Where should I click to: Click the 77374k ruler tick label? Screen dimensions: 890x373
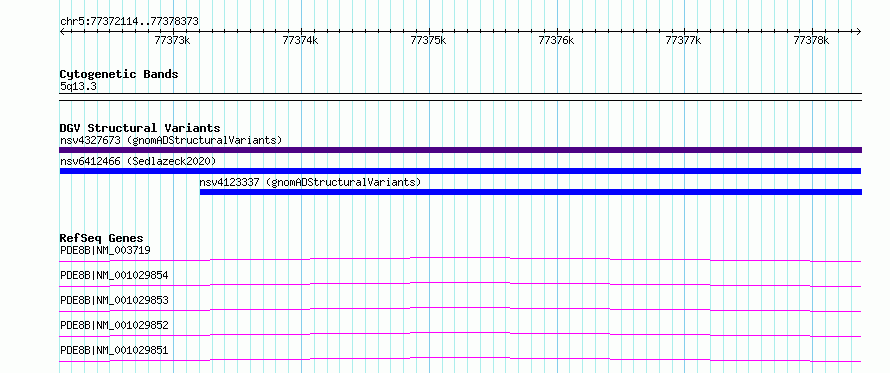300,40
